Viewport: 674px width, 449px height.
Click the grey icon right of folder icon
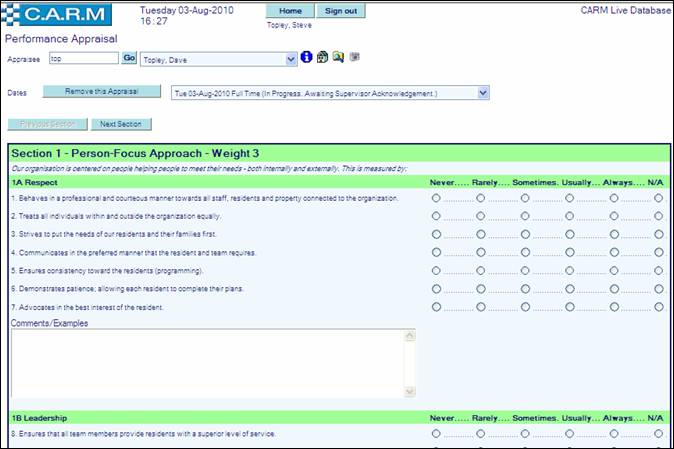pyautogui.click(x=354, y=58)
